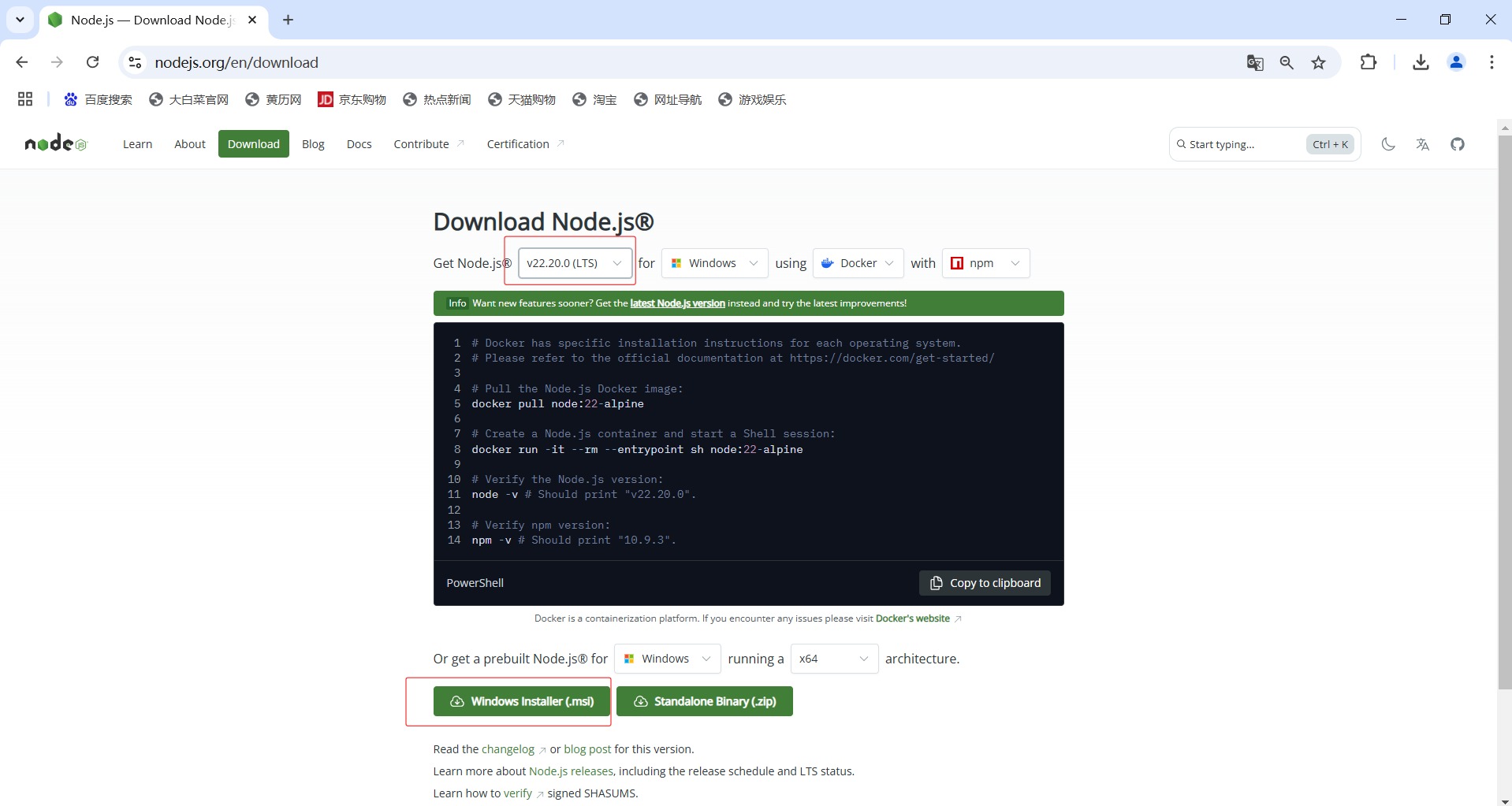
Task: Open the Chrome profile avatar
Action: pos(1457,62)
